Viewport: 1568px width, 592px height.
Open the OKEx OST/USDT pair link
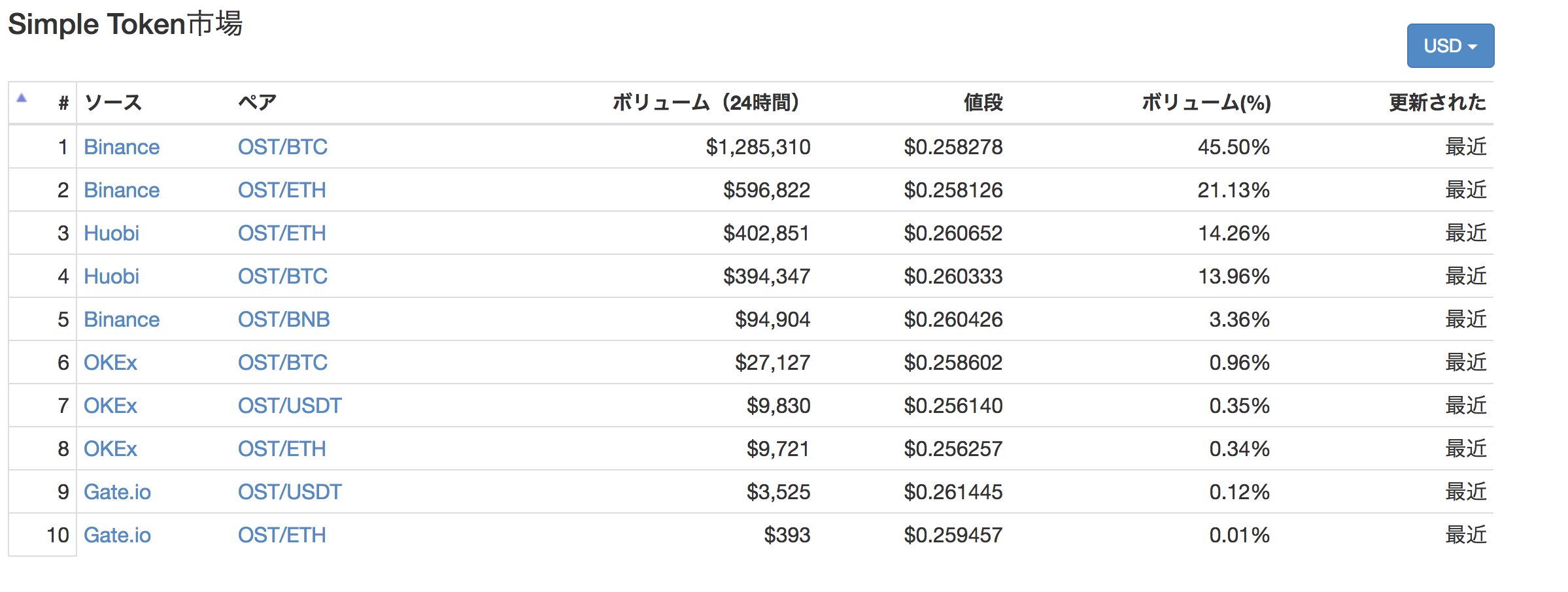pos(290,406)
